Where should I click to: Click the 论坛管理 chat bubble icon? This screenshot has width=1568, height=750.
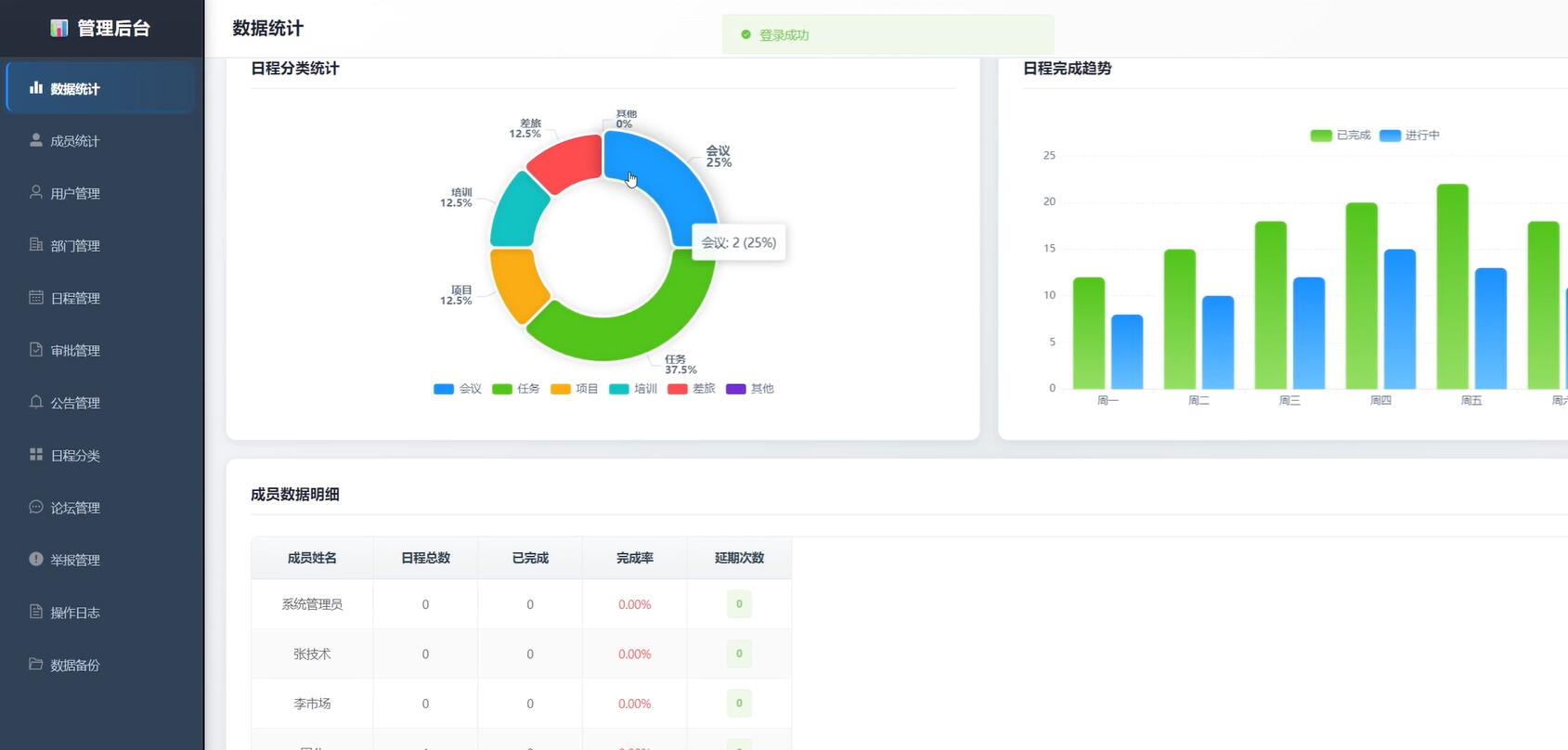[36, 507]
